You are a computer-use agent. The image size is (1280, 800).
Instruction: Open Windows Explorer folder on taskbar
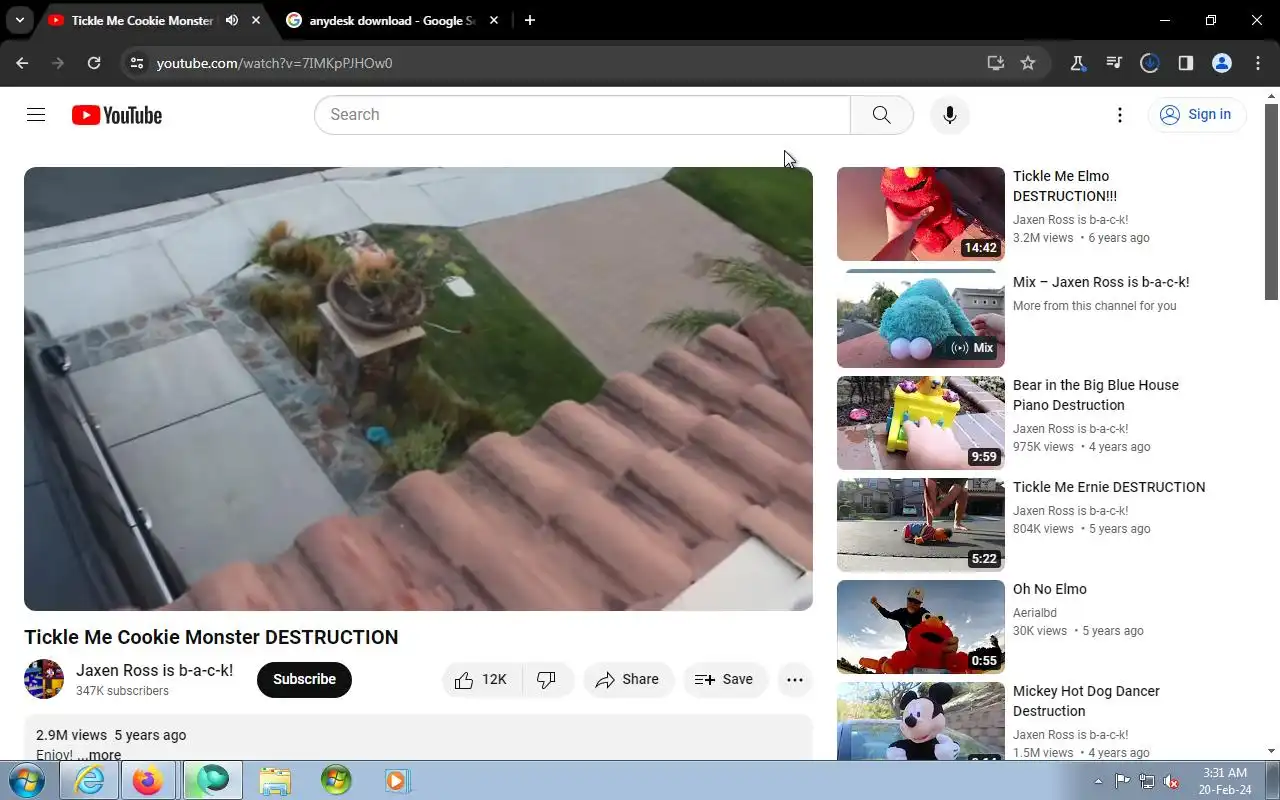pos(275,780)
